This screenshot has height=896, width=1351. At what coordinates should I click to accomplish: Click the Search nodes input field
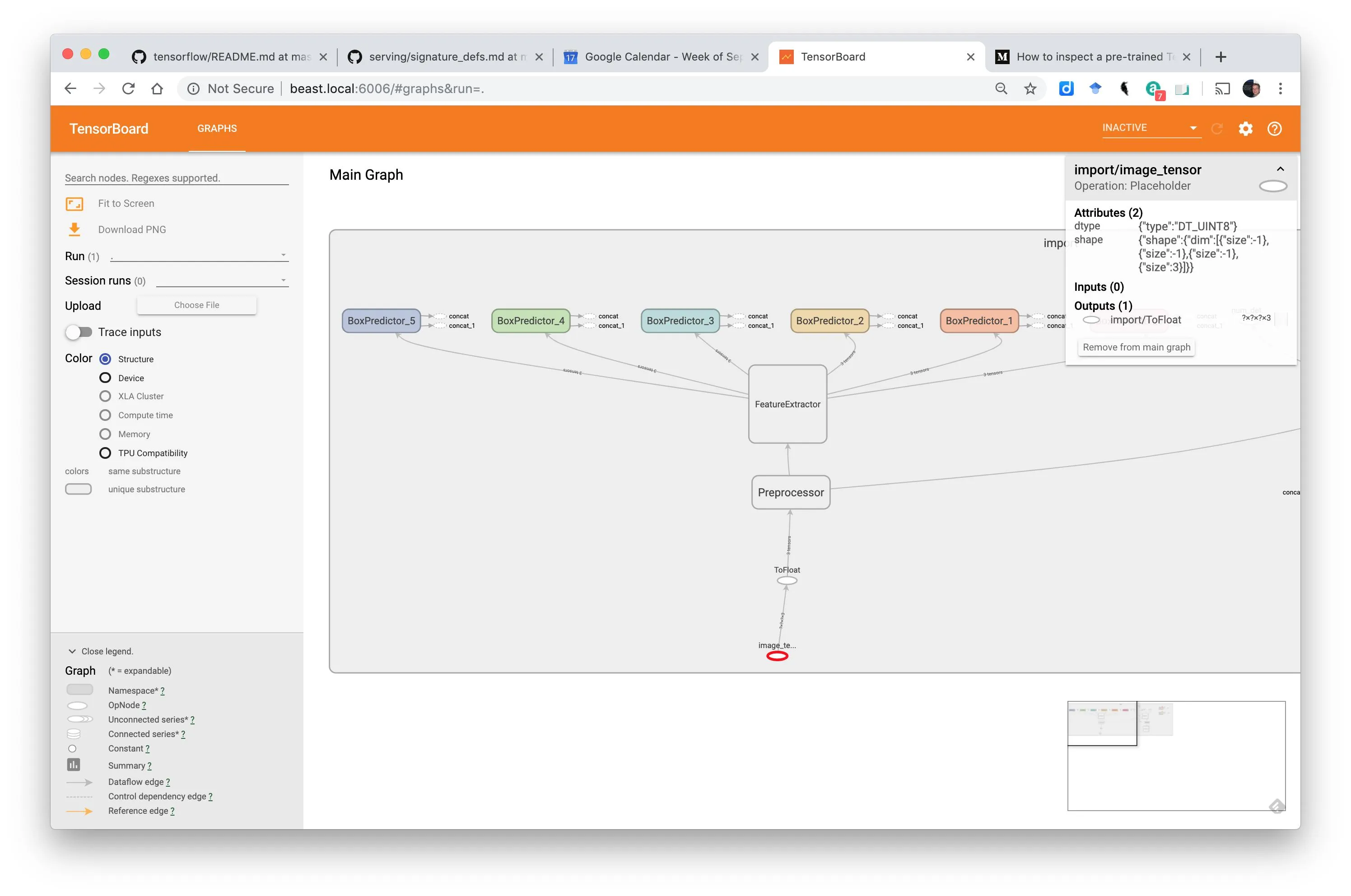pyautogui.click(x=176, y=178)
